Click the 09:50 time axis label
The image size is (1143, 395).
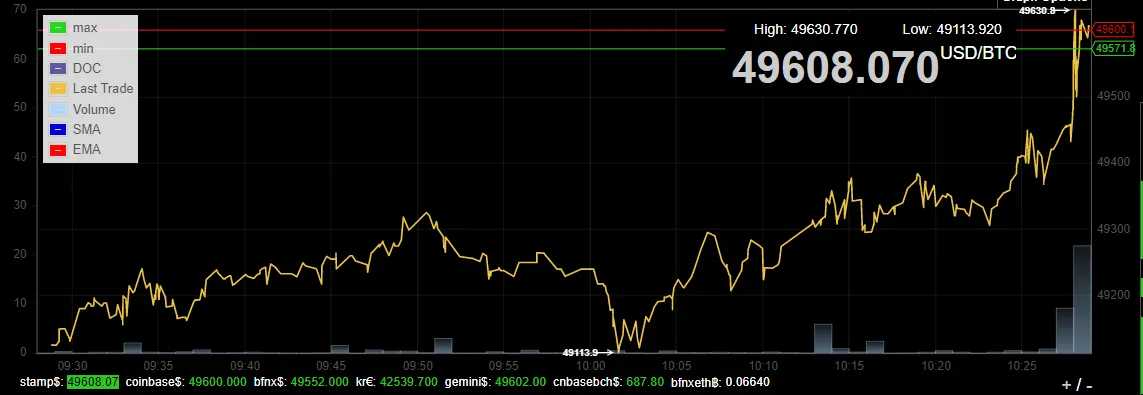click(418, 365)
